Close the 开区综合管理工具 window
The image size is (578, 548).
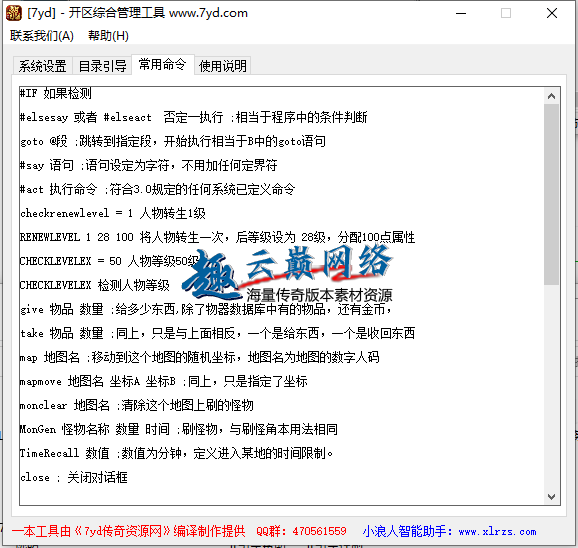point(552,14)
